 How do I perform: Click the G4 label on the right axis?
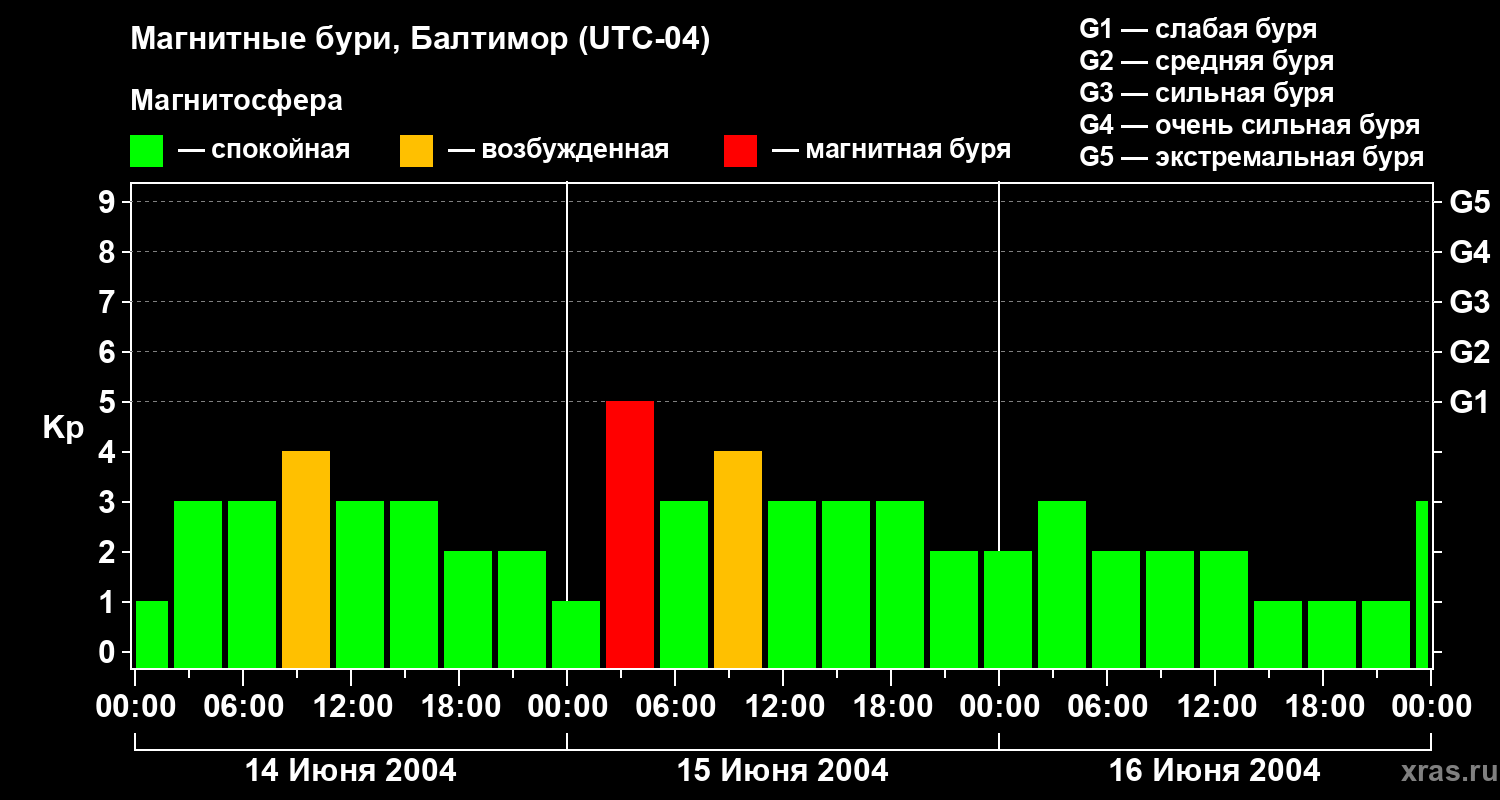[1469, 252]
